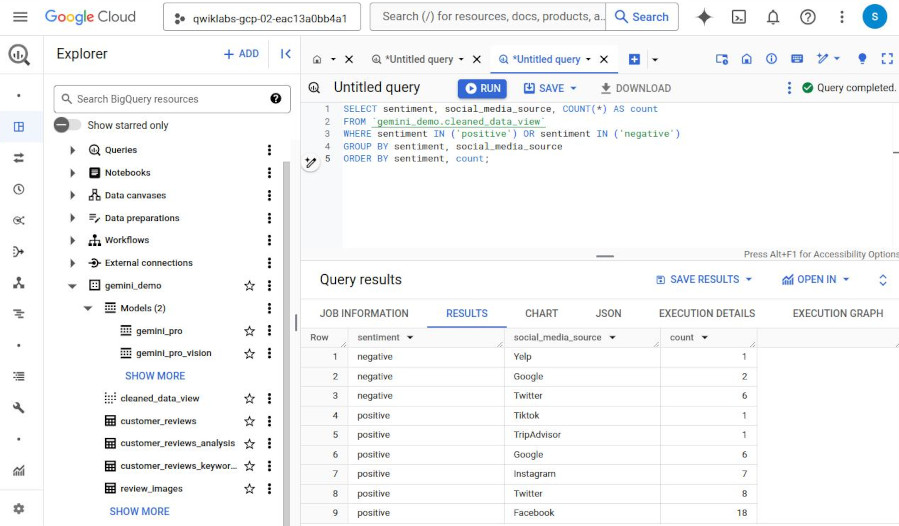Run the query with RUN button
This screenshot has height=526, width=899.
point(482,88)
